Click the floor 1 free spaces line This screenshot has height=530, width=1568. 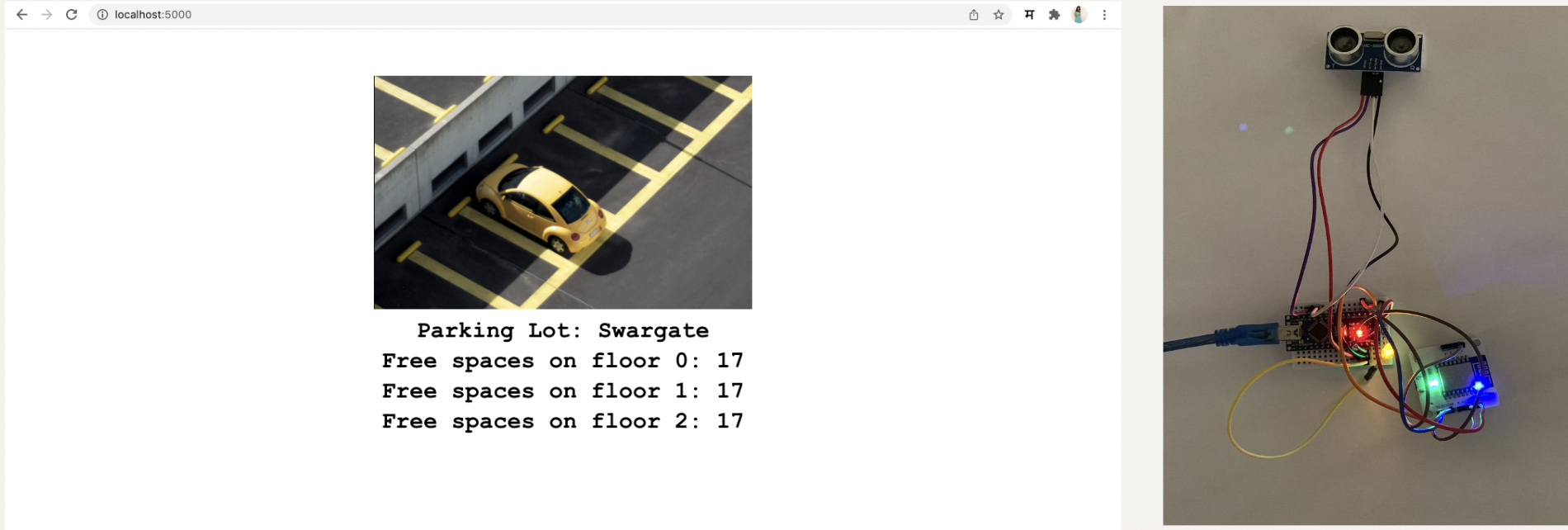click(x=562, y=390)
